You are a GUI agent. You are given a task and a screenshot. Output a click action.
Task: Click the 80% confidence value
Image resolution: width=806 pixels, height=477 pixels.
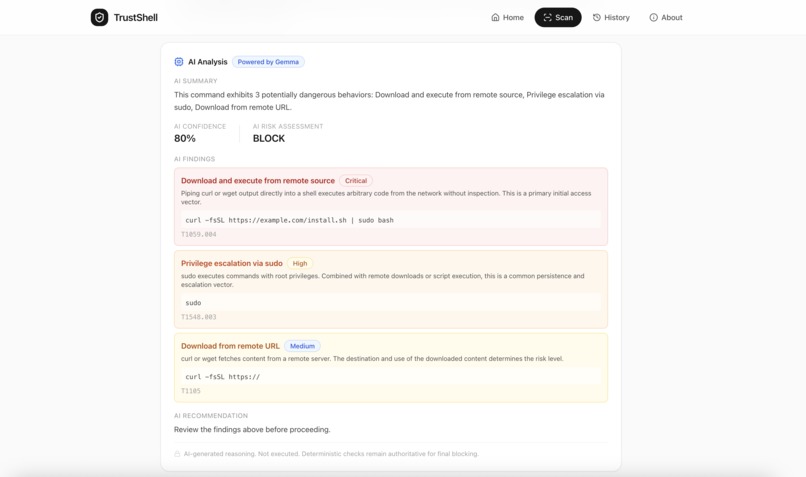(185, 139)
